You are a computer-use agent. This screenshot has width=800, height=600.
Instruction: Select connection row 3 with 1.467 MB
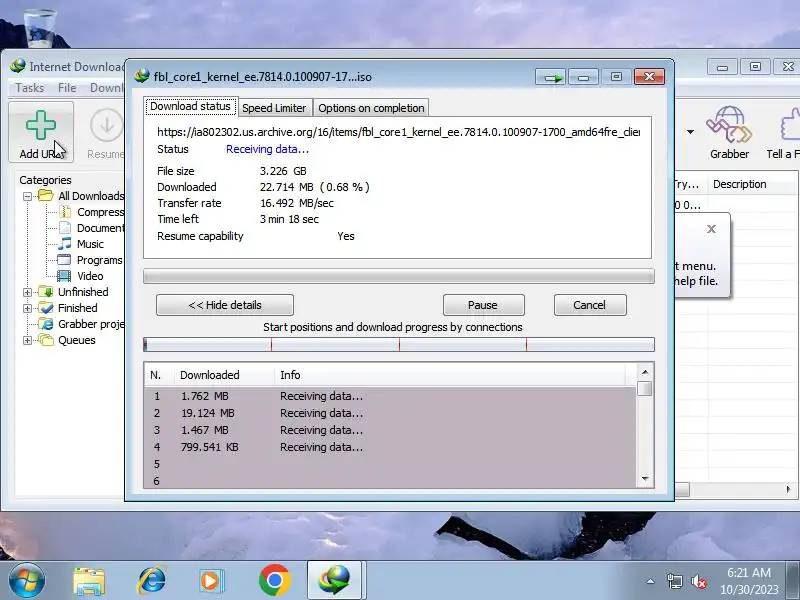tap(390, 430)
